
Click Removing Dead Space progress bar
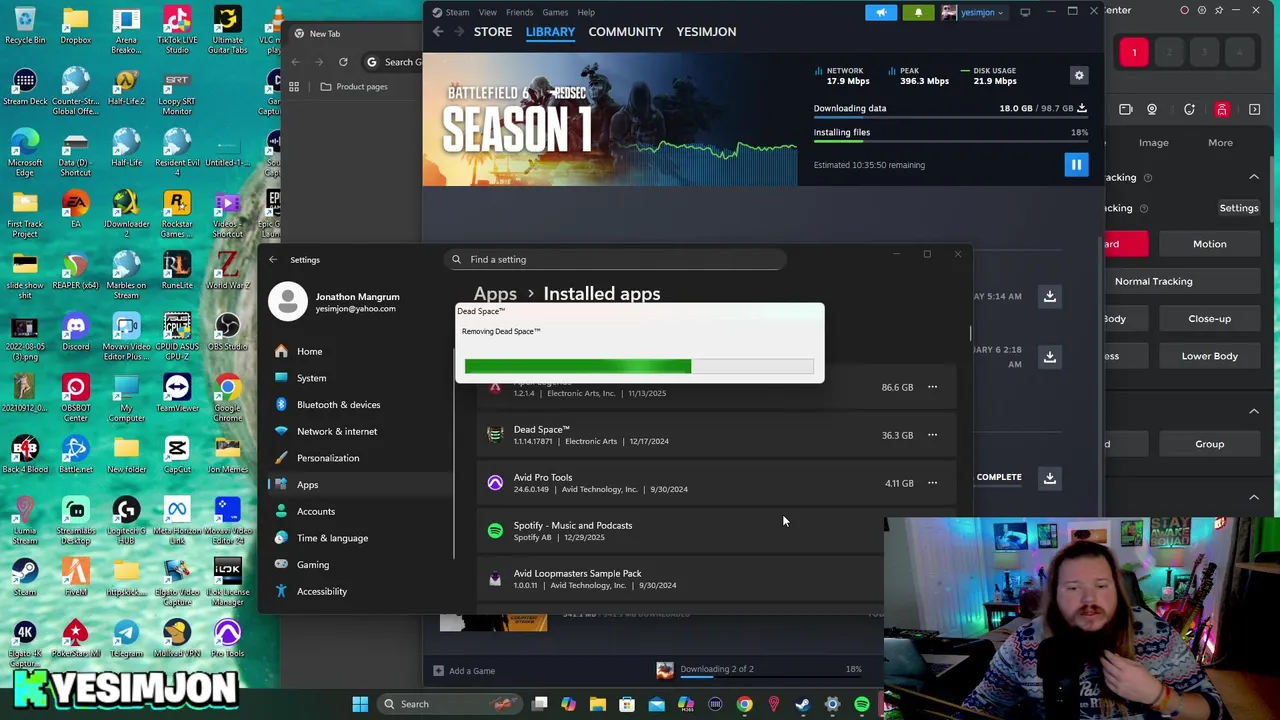click(639, 366)
